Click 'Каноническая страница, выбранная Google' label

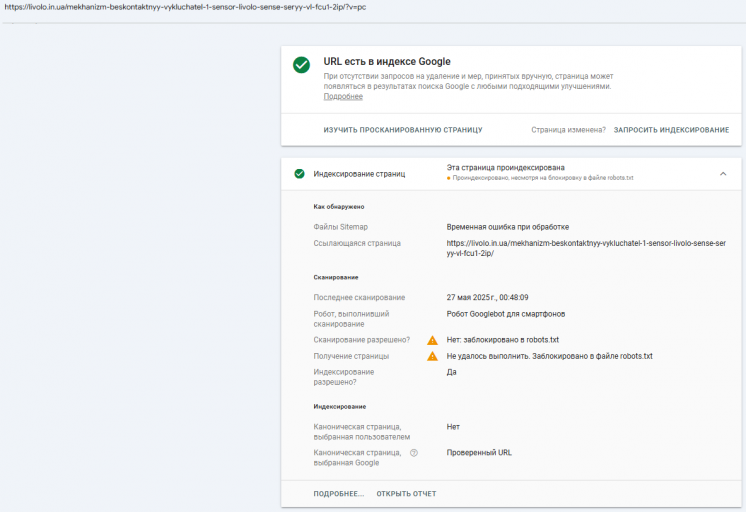click(x=357, y=458)
